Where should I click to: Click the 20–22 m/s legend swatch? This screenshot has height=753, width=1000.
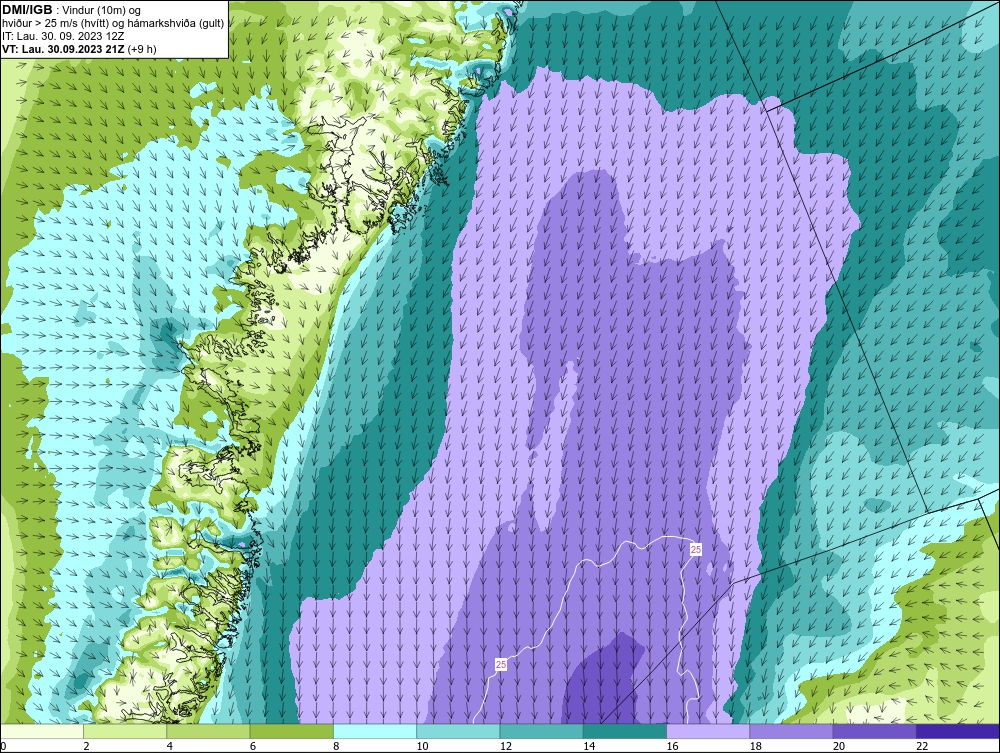pyautogui.click(x=874, y=731)
